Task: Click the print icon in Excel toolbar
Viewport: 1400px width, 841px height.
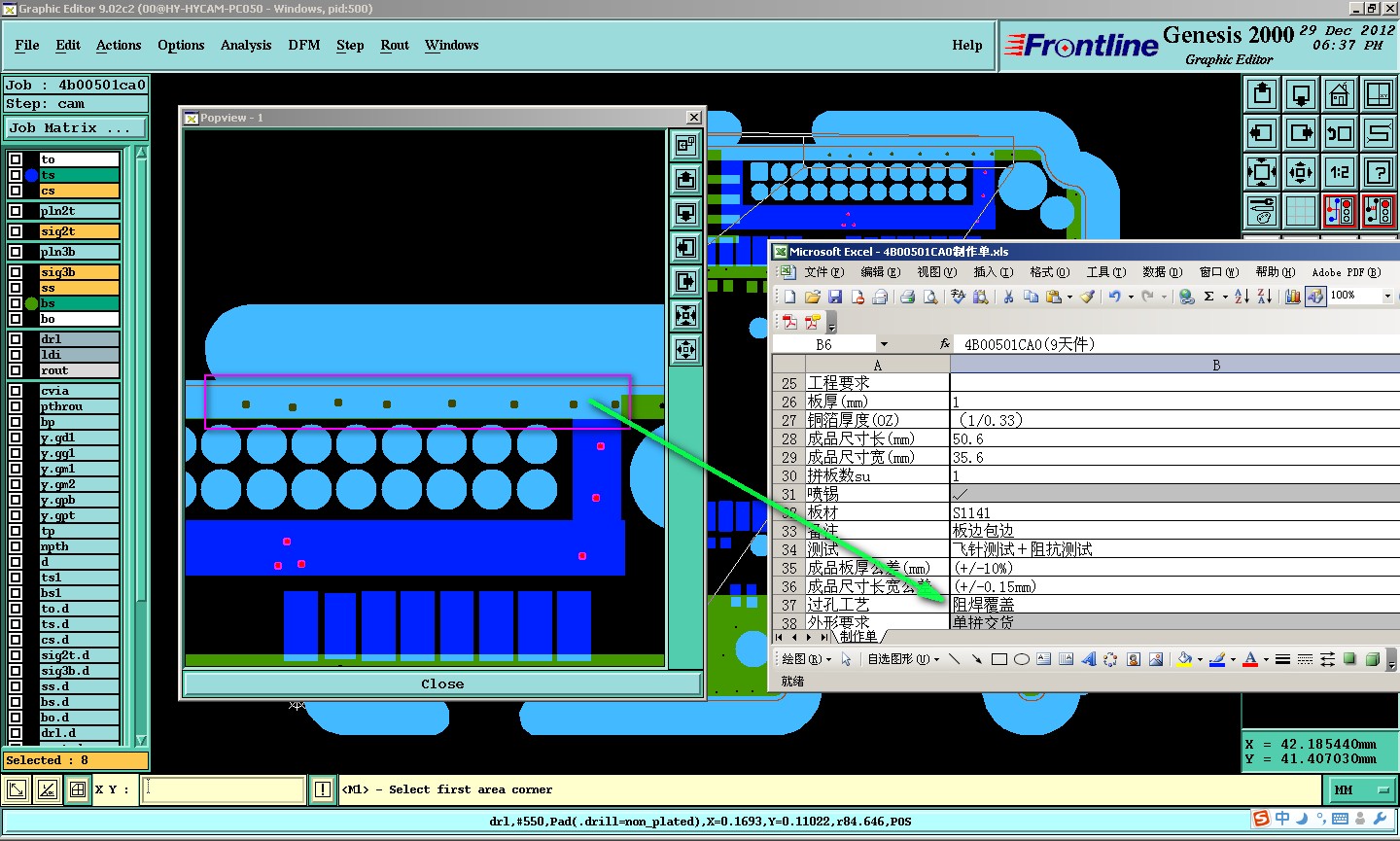Action: (907, 297)
